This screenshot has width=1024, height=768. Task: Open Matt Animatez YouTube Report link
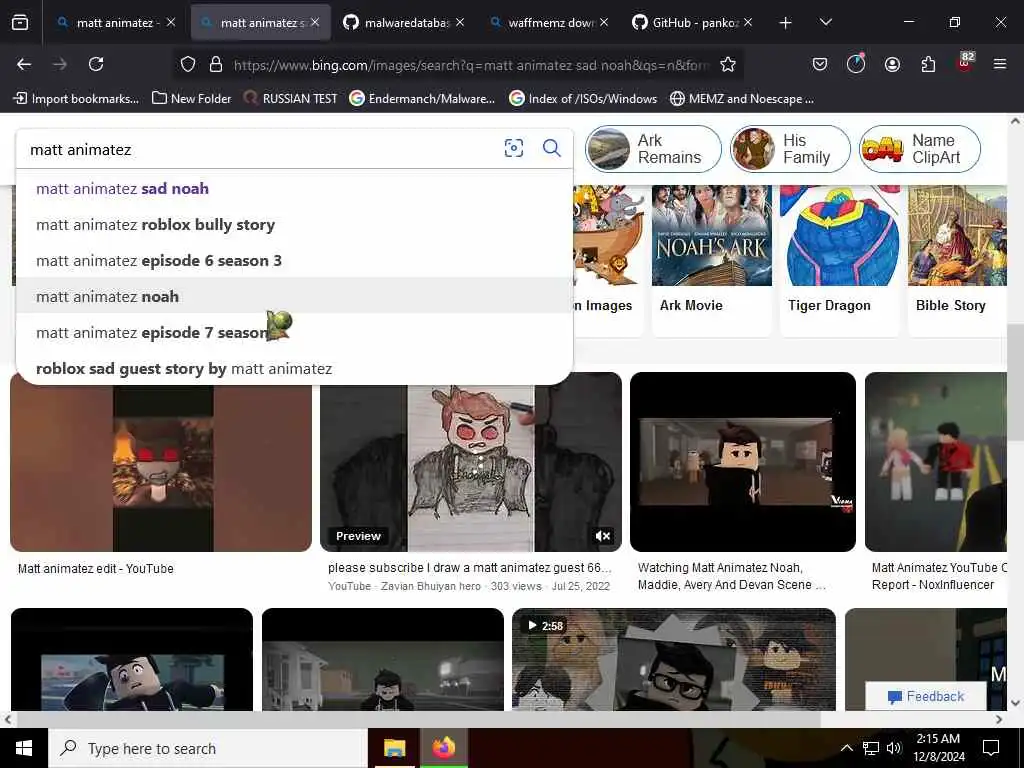[x=938, y=576]
